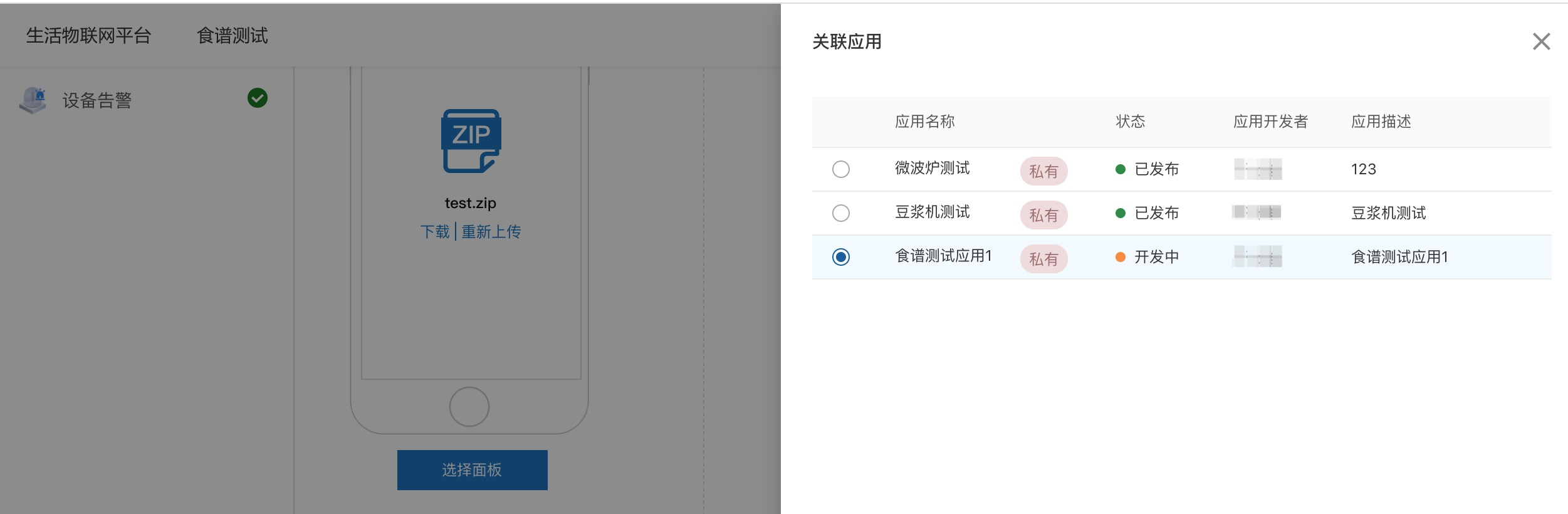Click the 状态 column header

tap(1131, 122)
